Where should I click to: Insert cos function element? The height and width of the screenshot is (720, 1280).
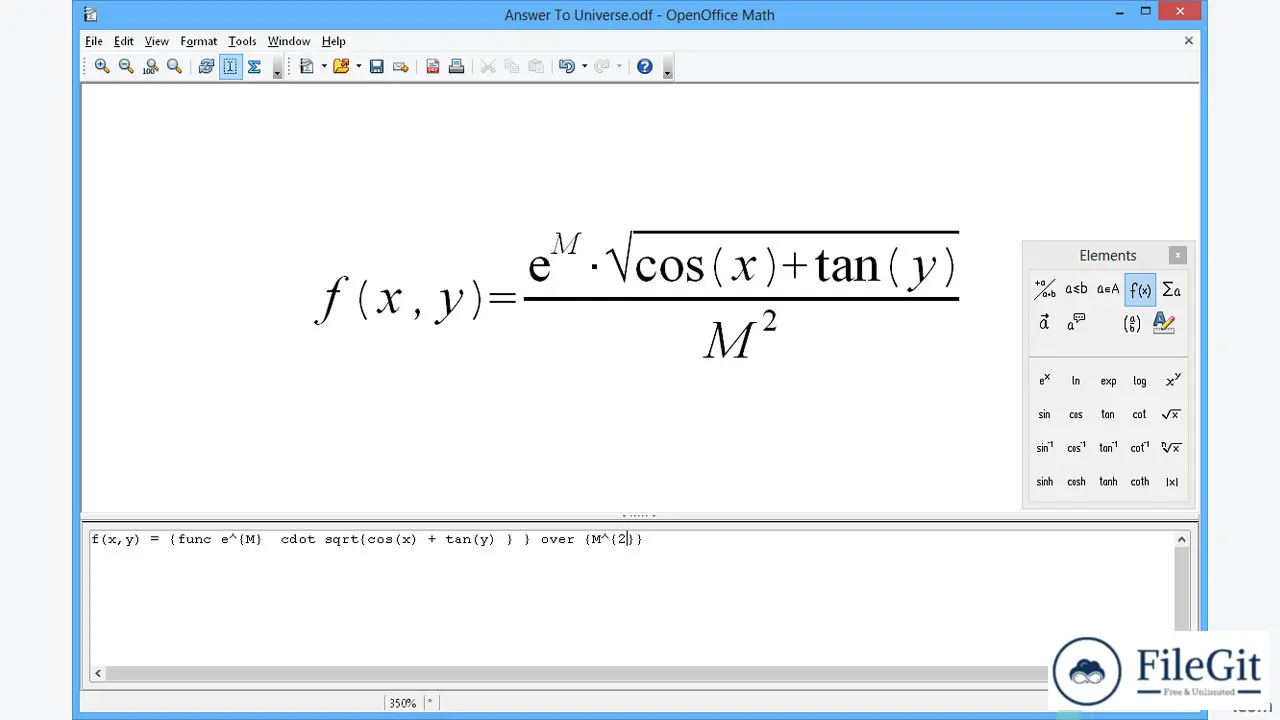pos(1076,414)
